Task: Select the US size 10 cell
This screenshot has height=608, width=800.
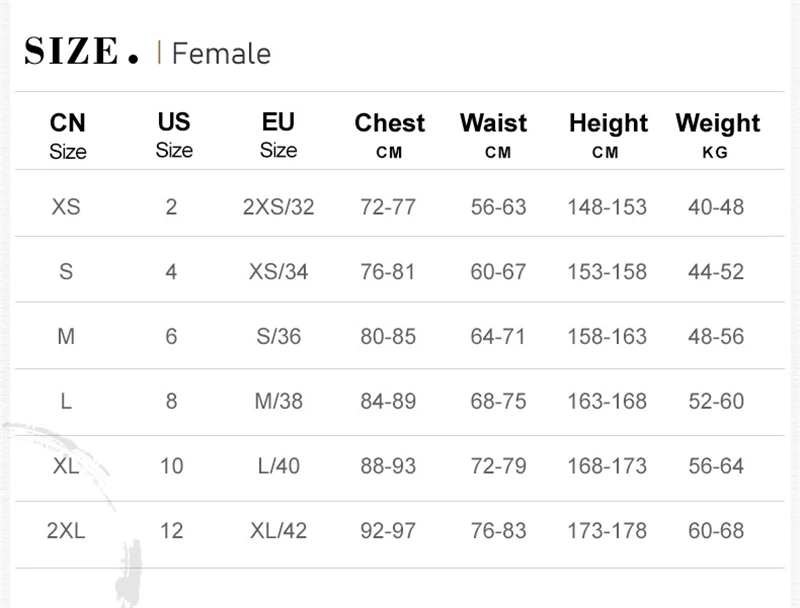Action: (172, 466)
